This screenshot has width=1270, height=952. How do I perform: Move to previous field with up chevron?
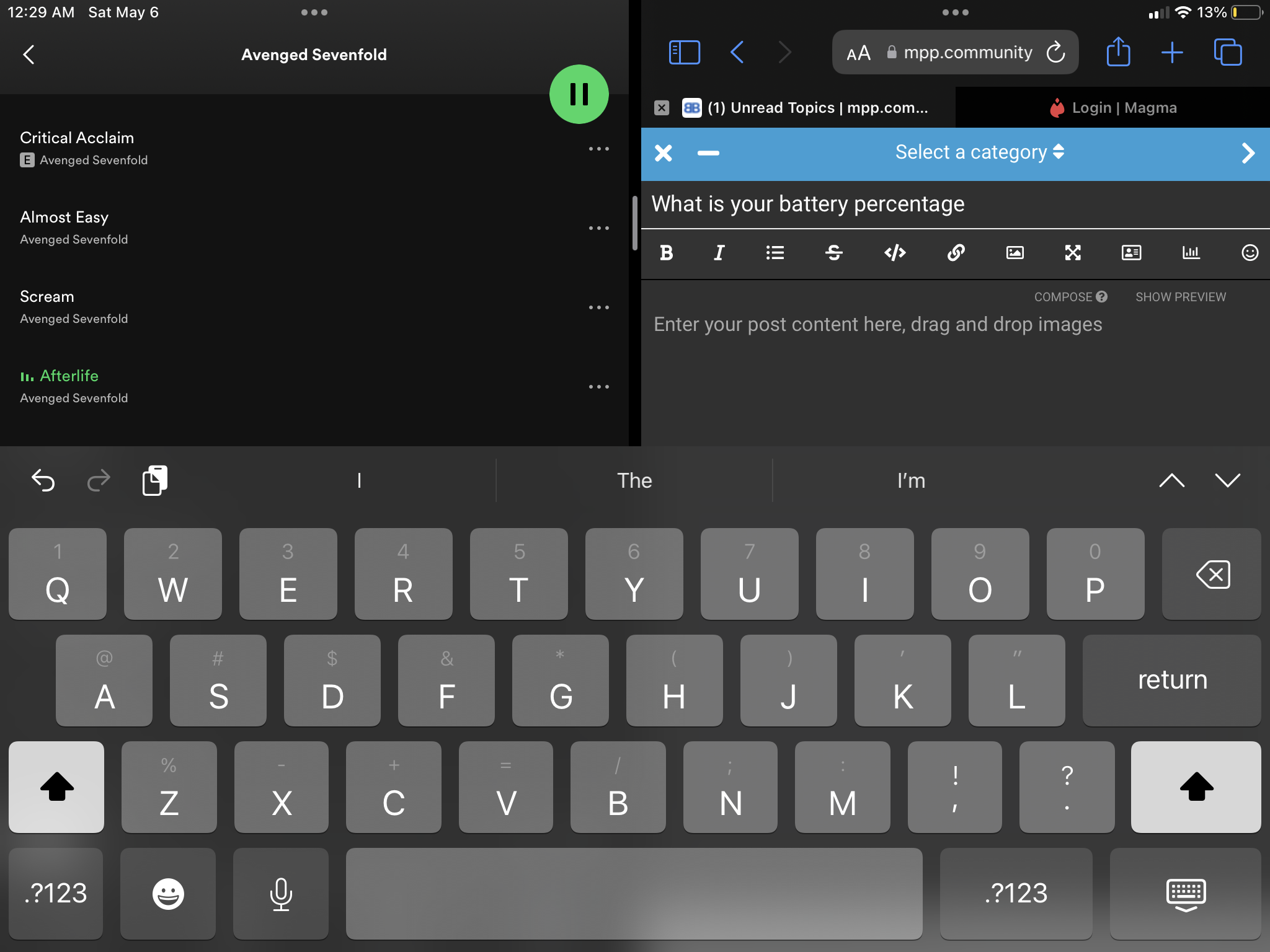[x=1172, y=480]
